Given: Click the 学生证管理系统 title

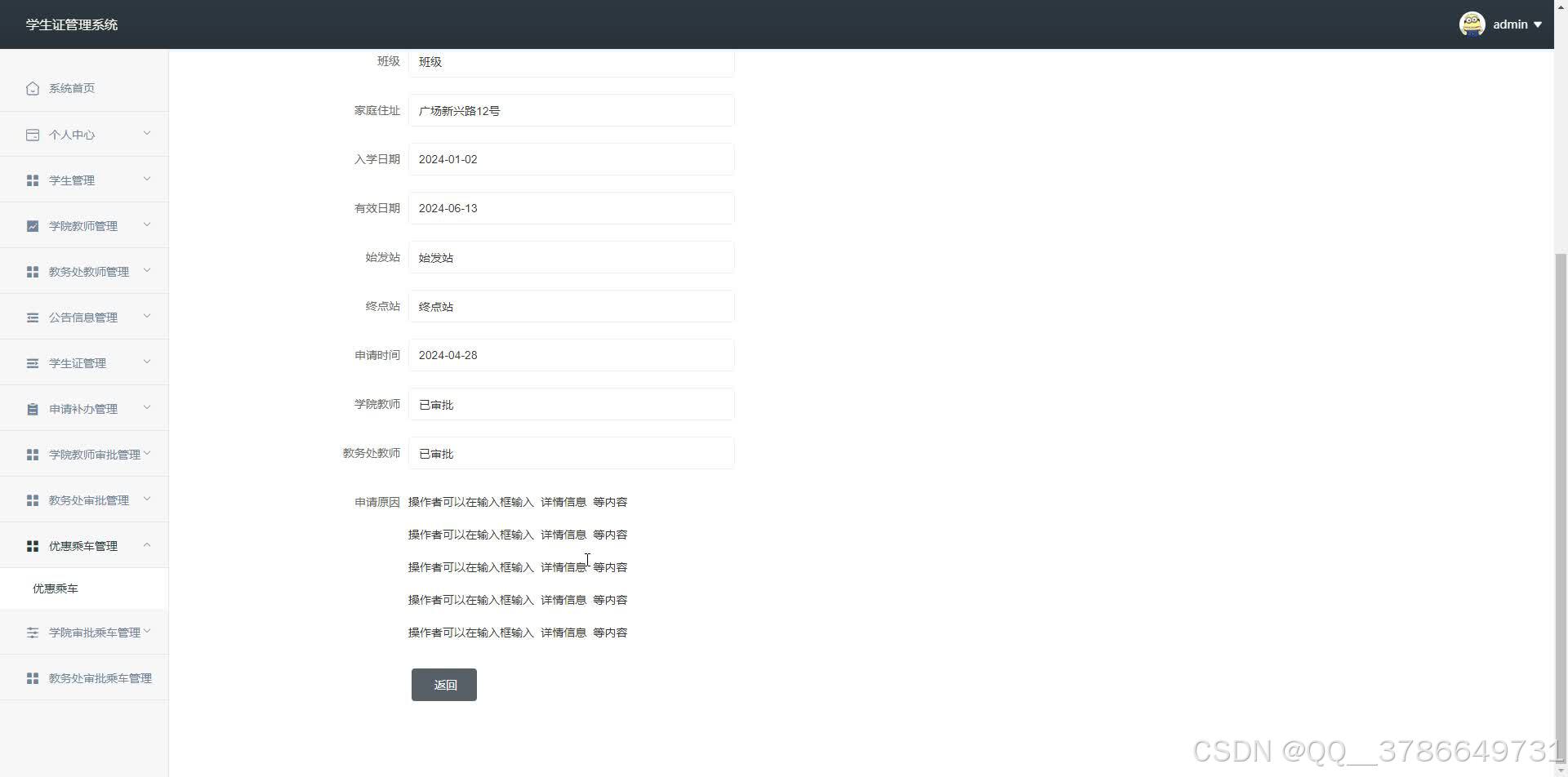Looking at the screenshot, I should (x=72, y=24).
